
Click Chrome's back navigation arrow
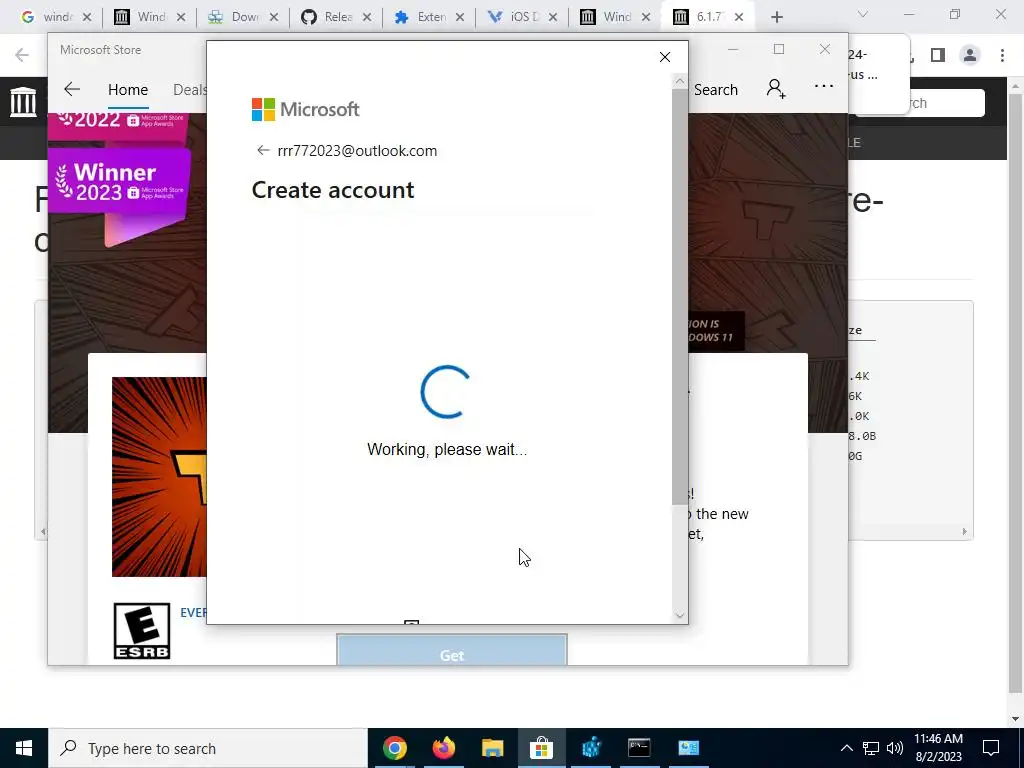click(x=22, y=56)
